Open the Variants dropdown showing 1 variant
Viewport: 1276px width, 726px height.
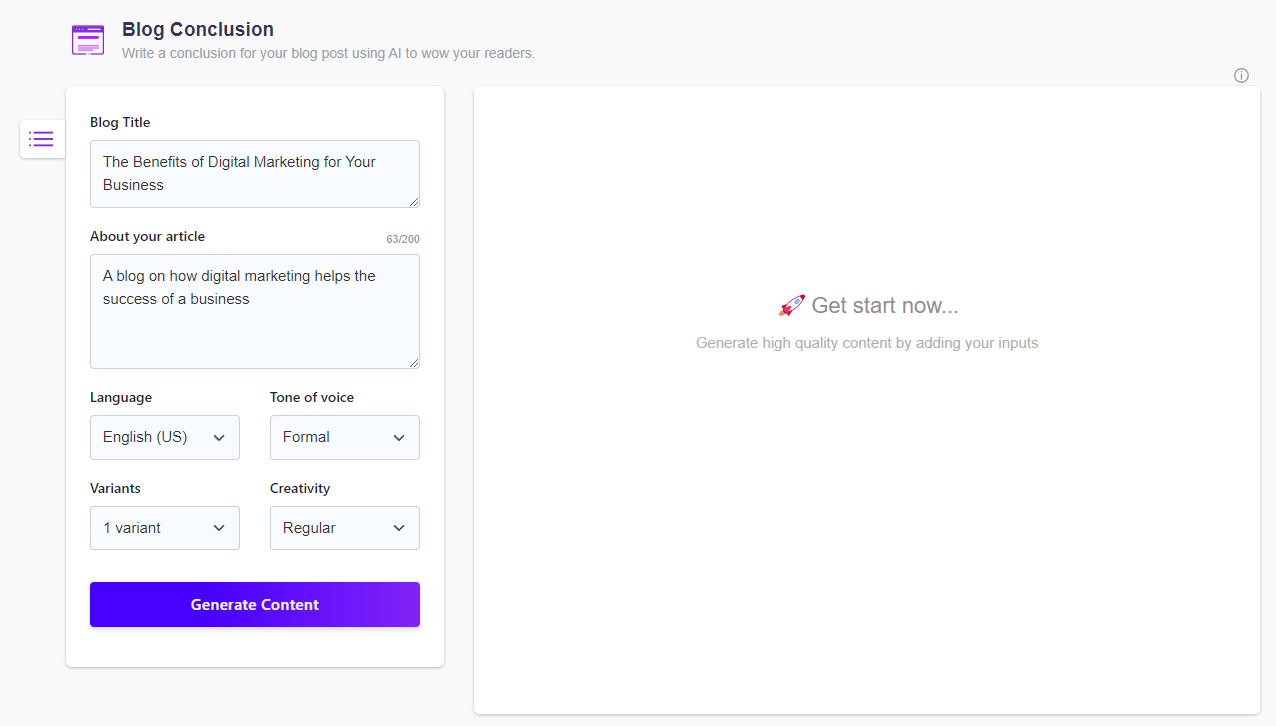[164, 527]
